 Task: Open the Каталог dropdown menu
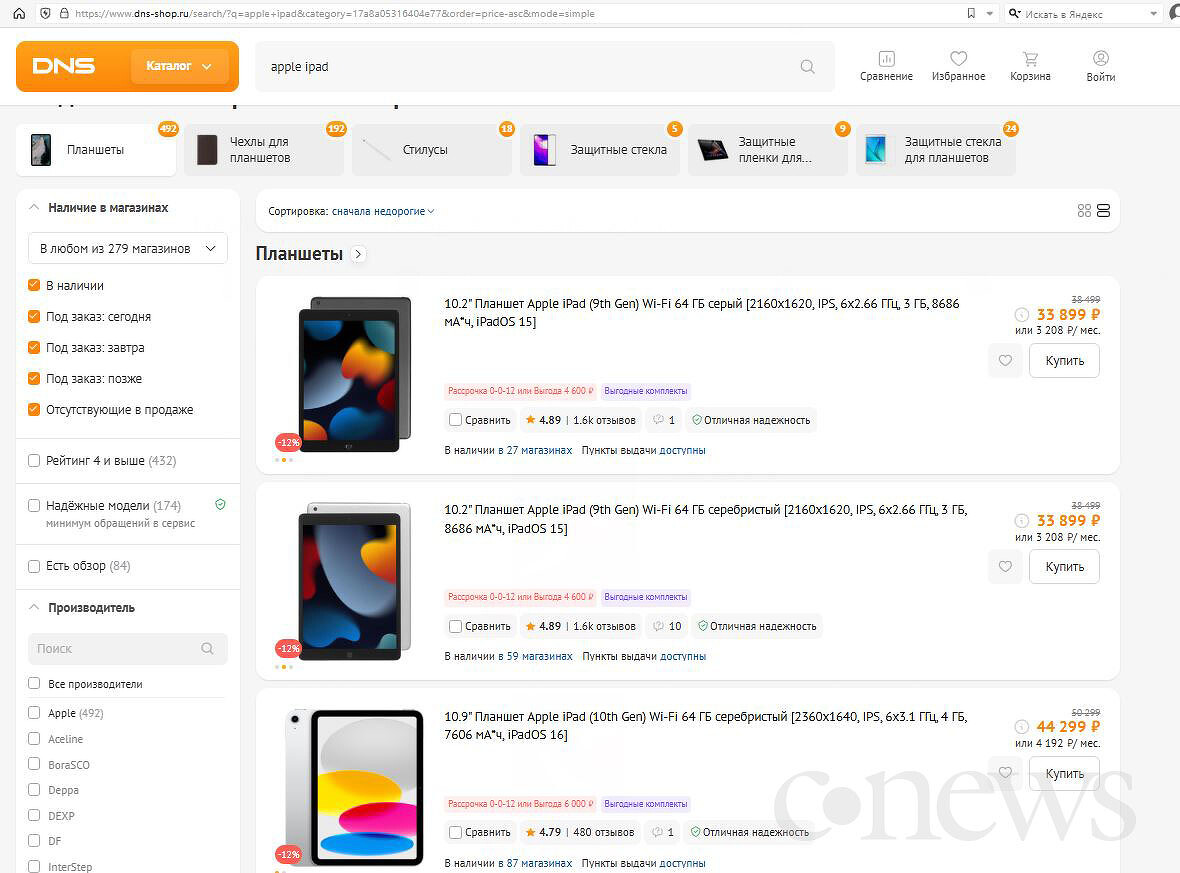179,66
